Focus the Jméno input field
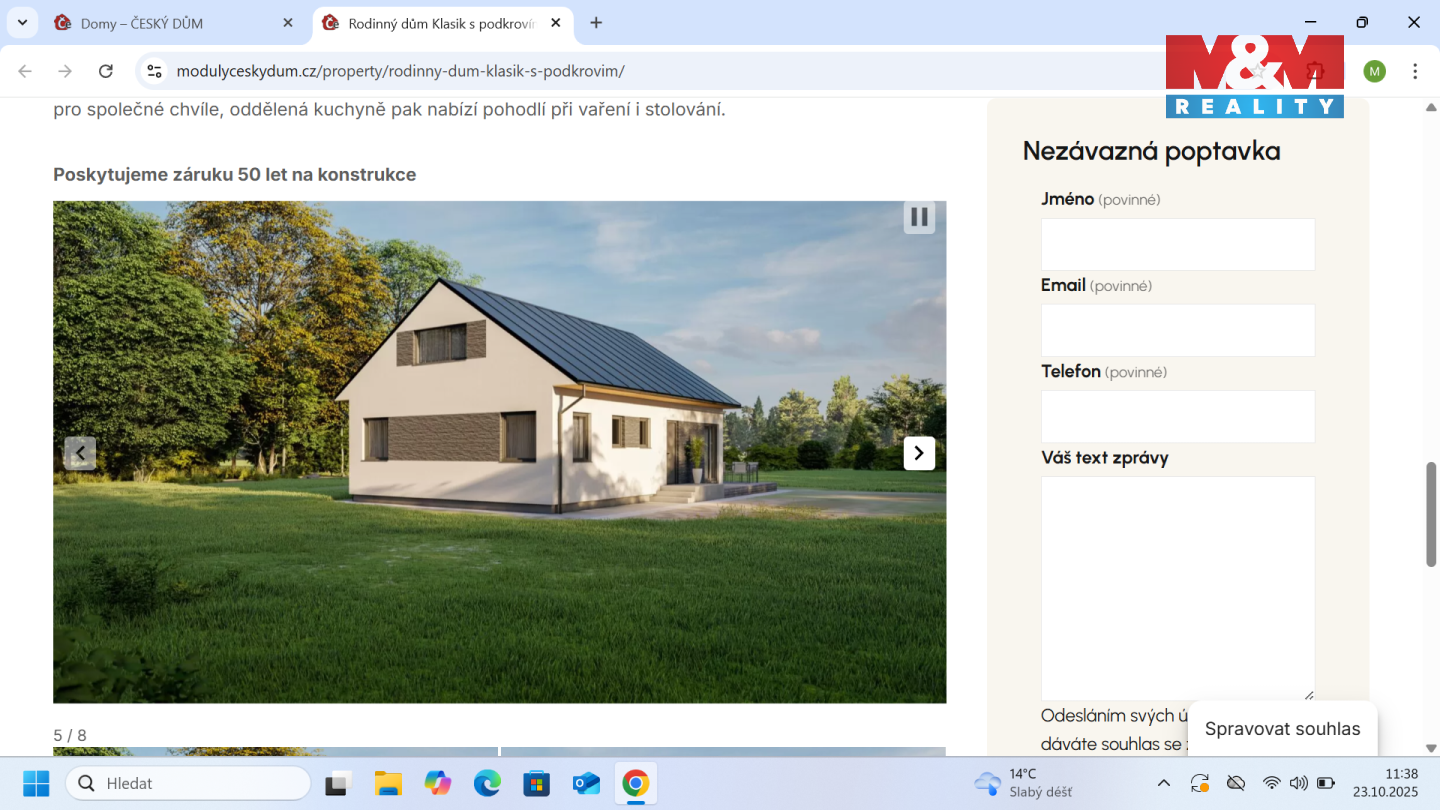The image size is (1440, 810). tap(1177, 244)
